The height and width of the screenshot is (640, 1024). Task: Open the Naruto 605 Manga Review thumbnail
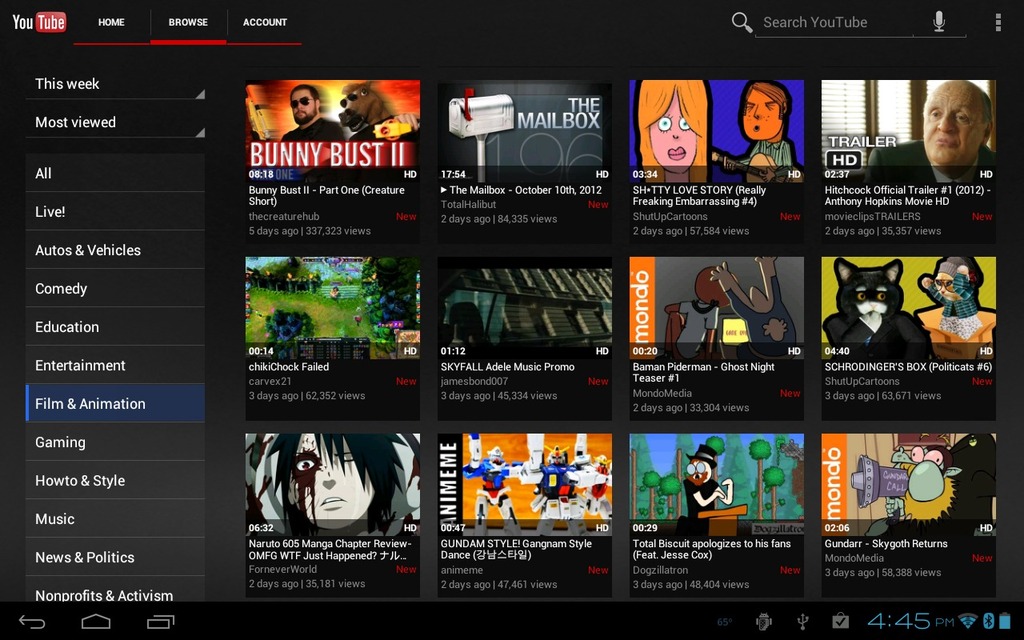[x=332, y=485]
